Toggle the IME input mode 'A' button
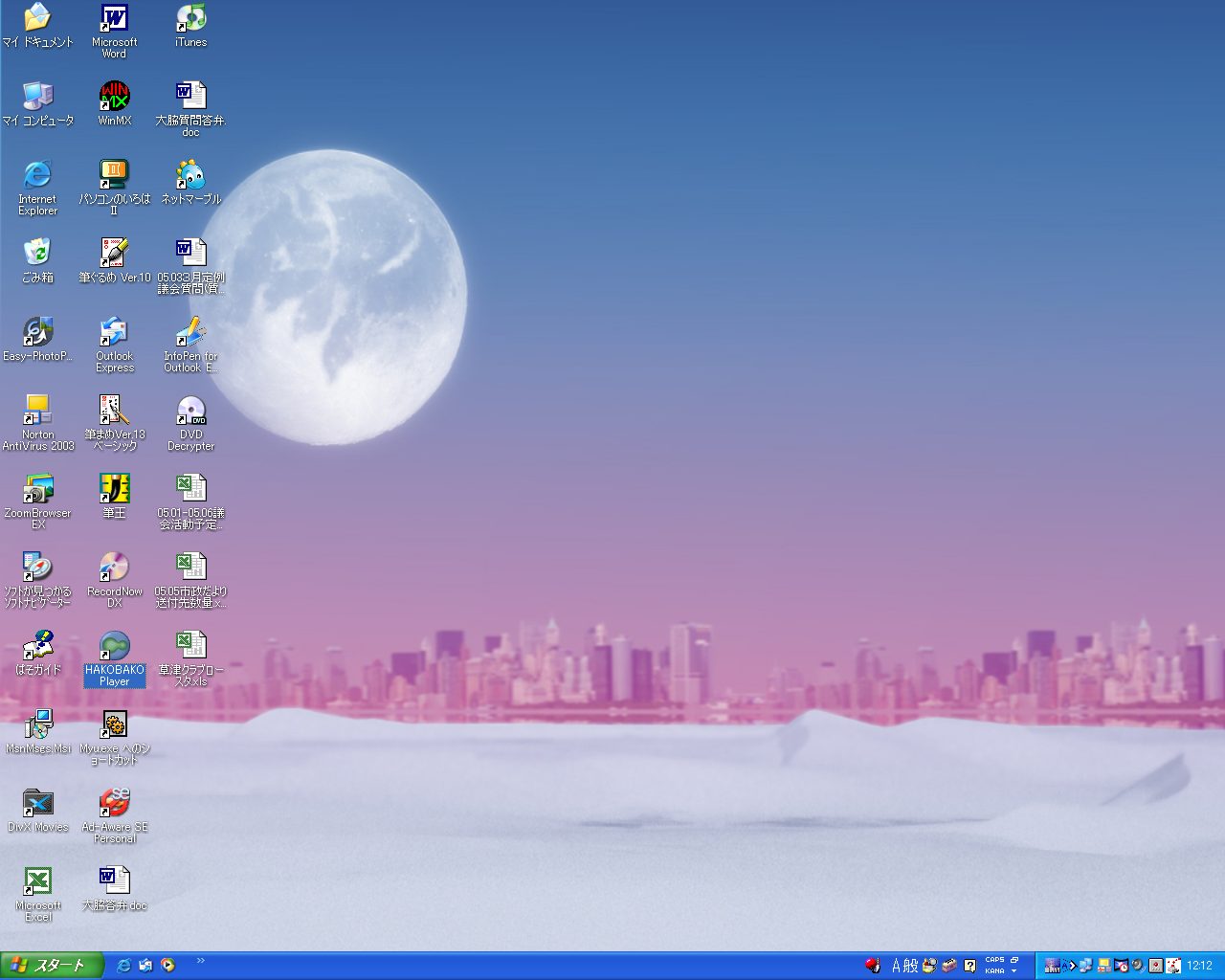This screenshot has height=980, width=1225. click(897, 966)
